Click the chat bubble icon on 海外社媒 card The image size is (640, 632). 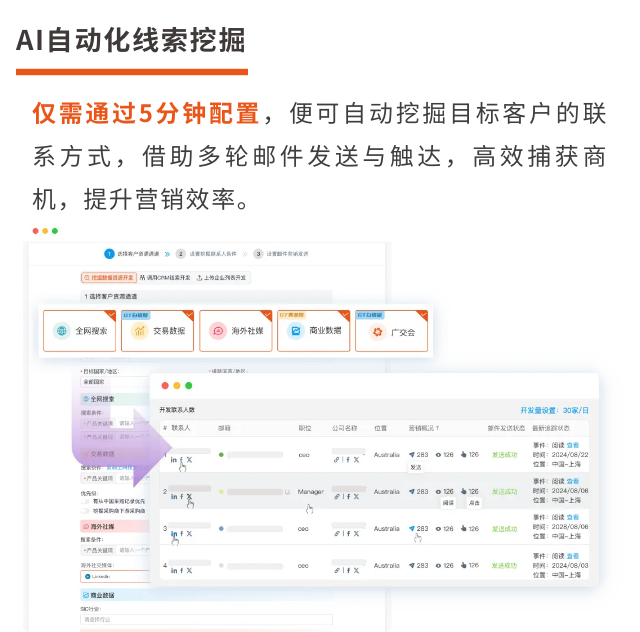tap(218, 331)
